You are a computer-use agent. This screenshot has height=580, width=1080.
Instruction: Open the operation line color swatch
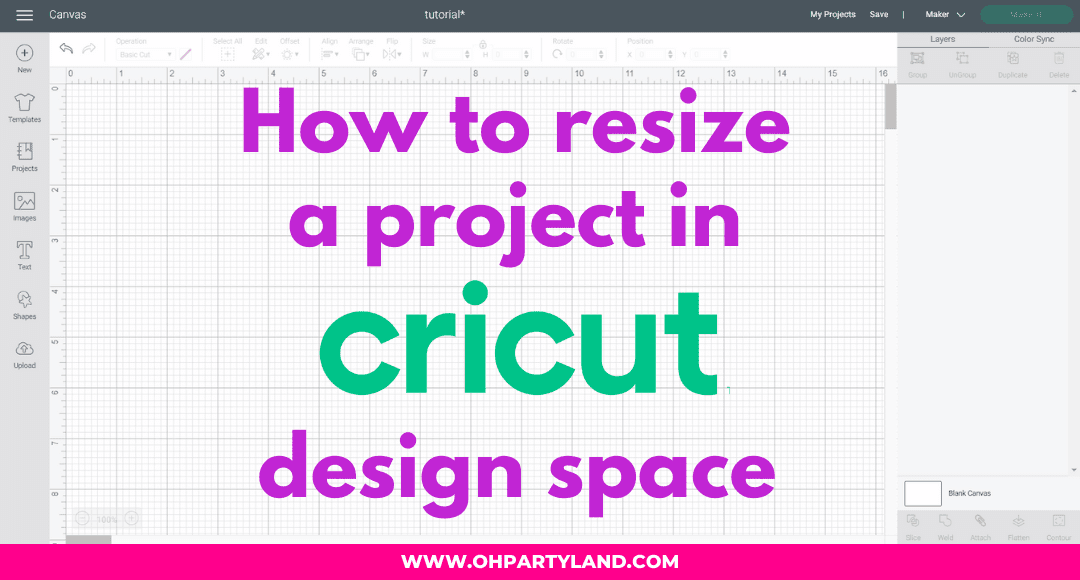pos(185,54)
